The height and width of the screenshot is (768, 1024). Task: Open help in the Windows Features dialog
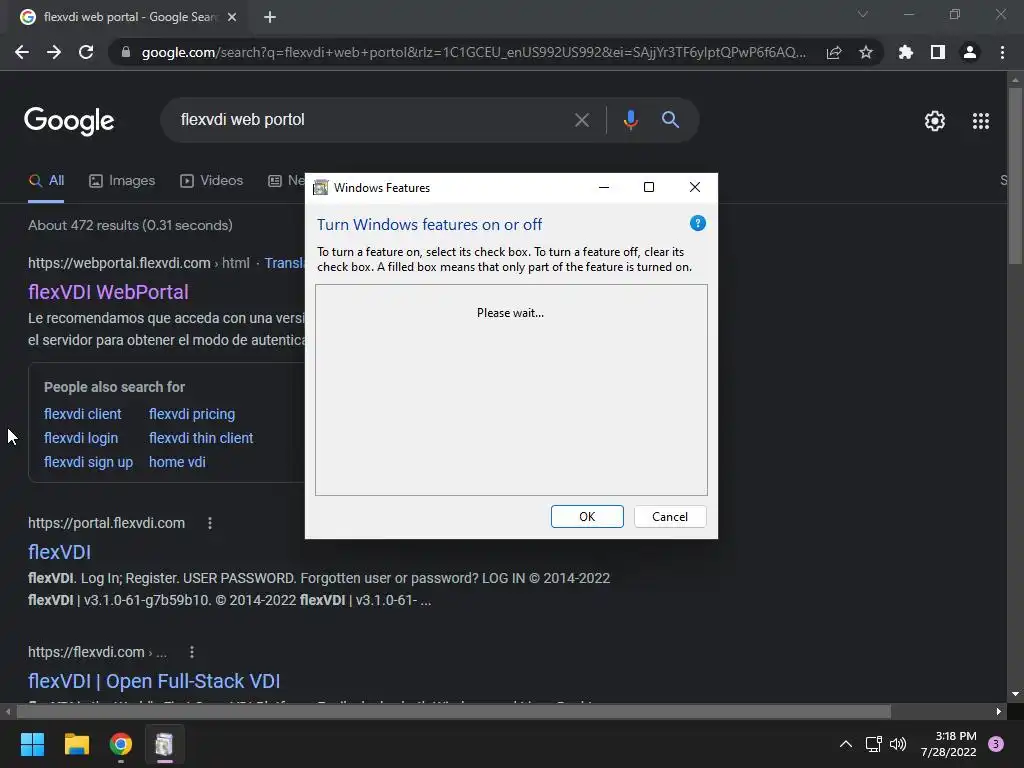pyautogui.click(x=697, y=223)
